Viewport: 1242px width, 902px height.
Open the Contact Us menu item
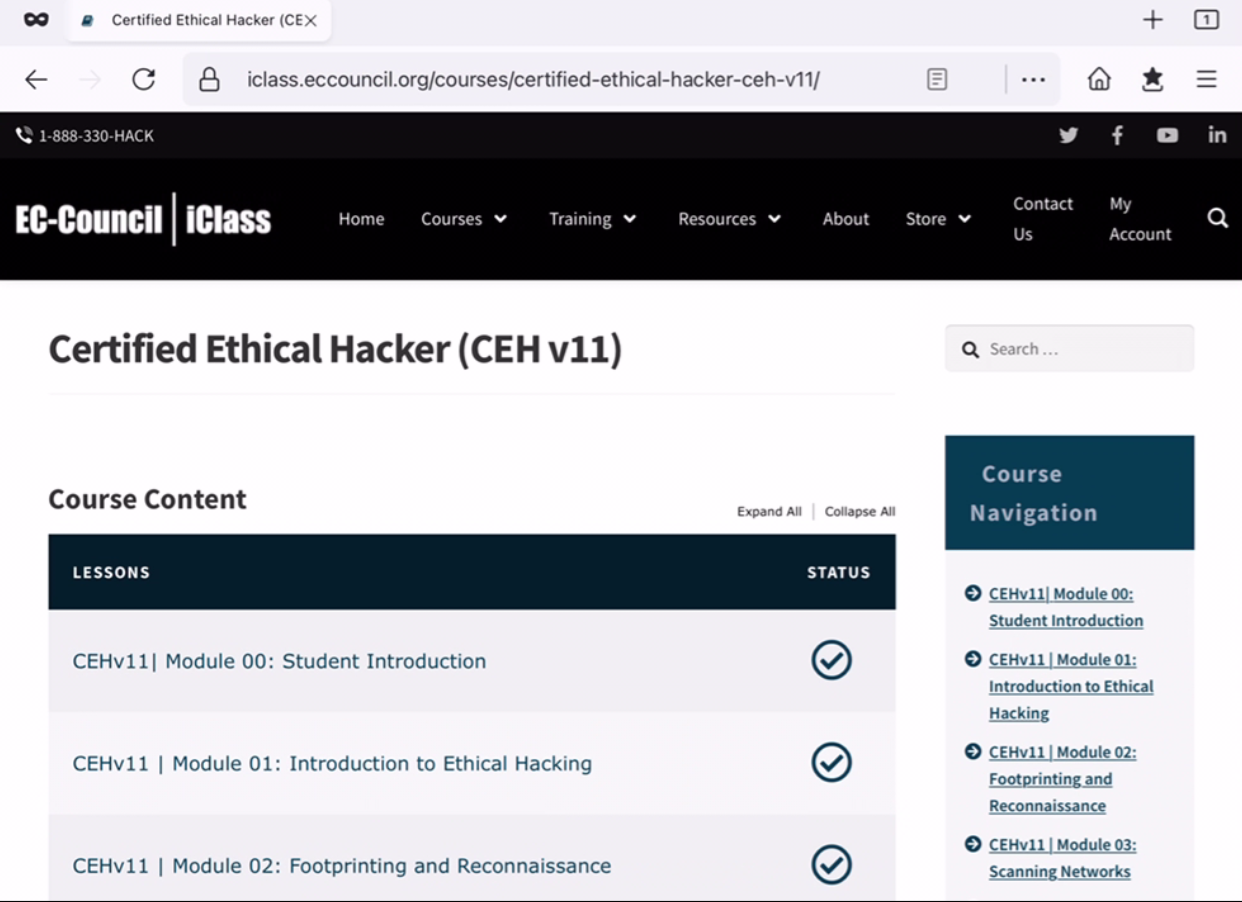pos(1042,218)
